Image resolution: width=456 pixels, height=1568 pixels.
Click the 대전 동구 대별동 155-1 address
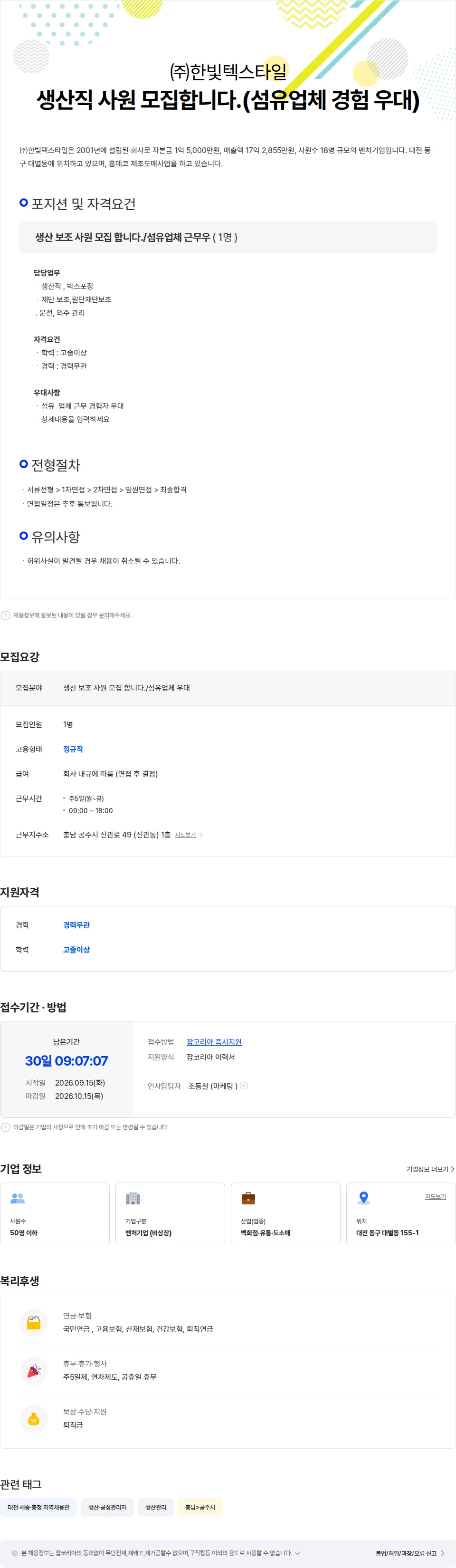click(x=387, y=1232)
